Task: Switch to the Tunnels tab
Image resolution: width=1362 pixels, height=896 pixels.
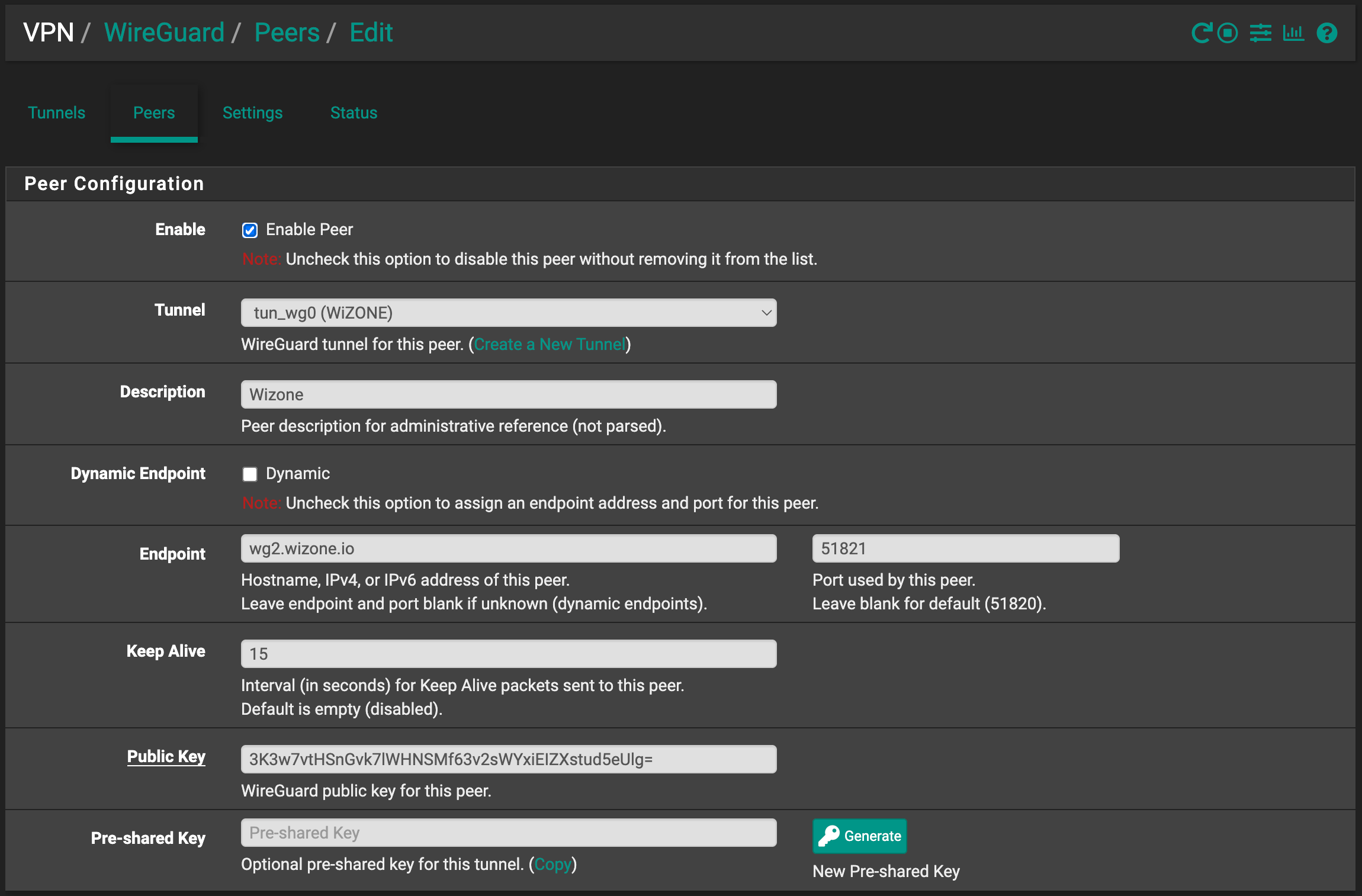Action: coord(57,113)
